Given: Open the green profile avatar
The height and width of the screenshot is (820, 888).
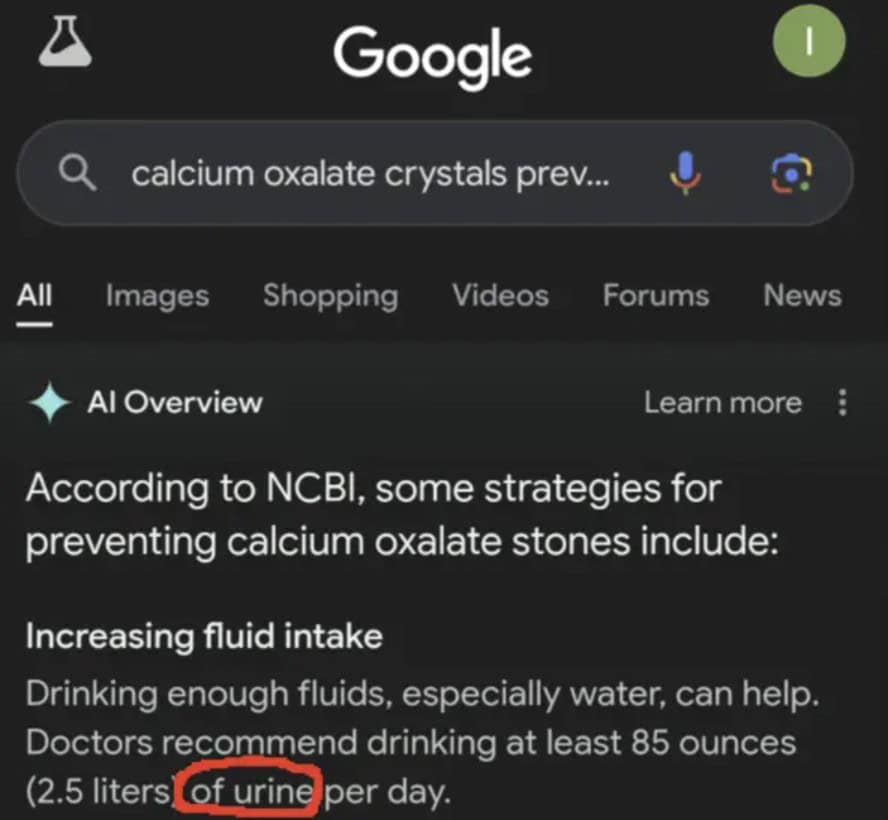Looking at the screenshot, I should [809, 41].
